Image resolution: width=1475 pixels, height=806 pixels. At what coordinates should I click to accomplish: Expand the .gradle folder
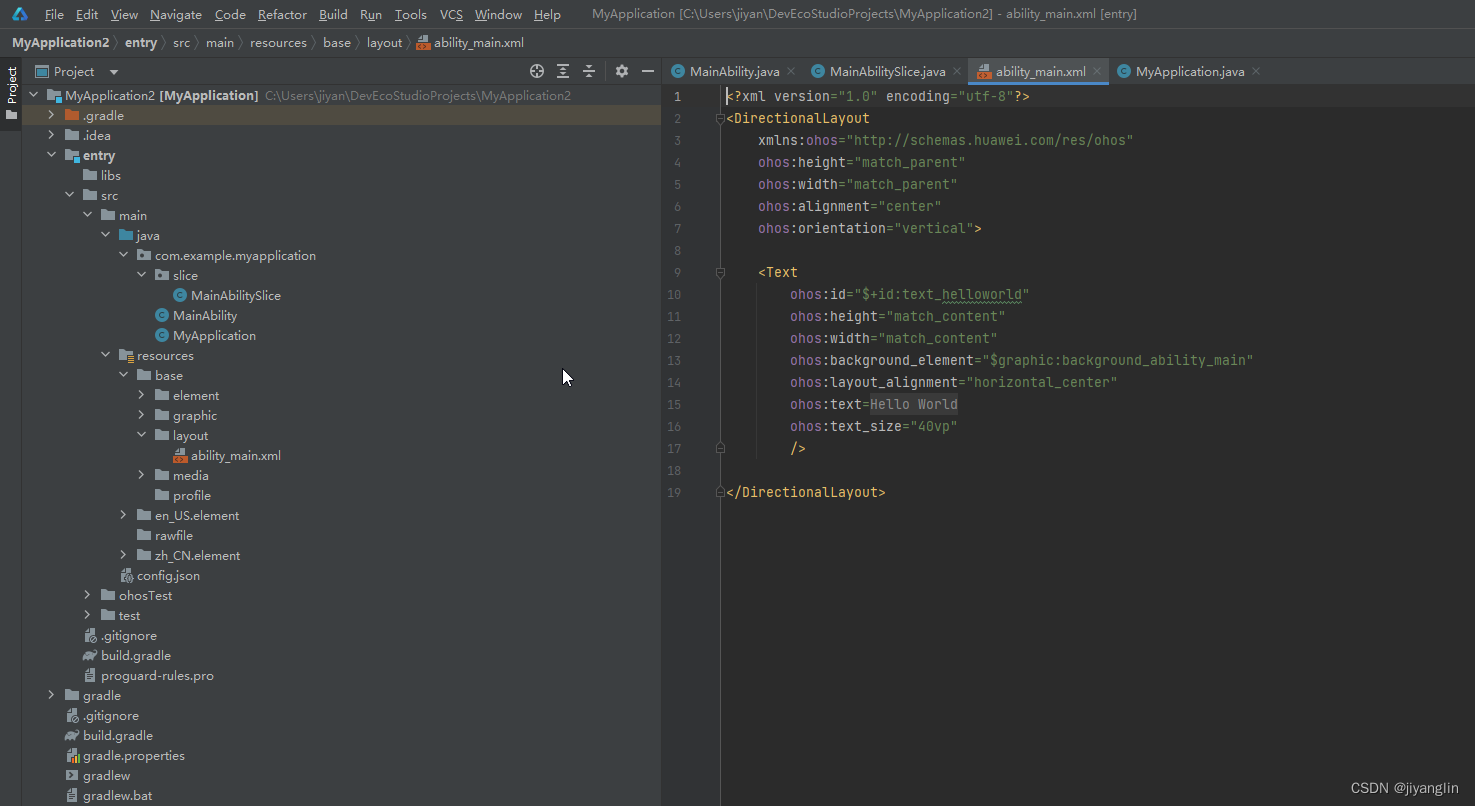tap(51, 115)
